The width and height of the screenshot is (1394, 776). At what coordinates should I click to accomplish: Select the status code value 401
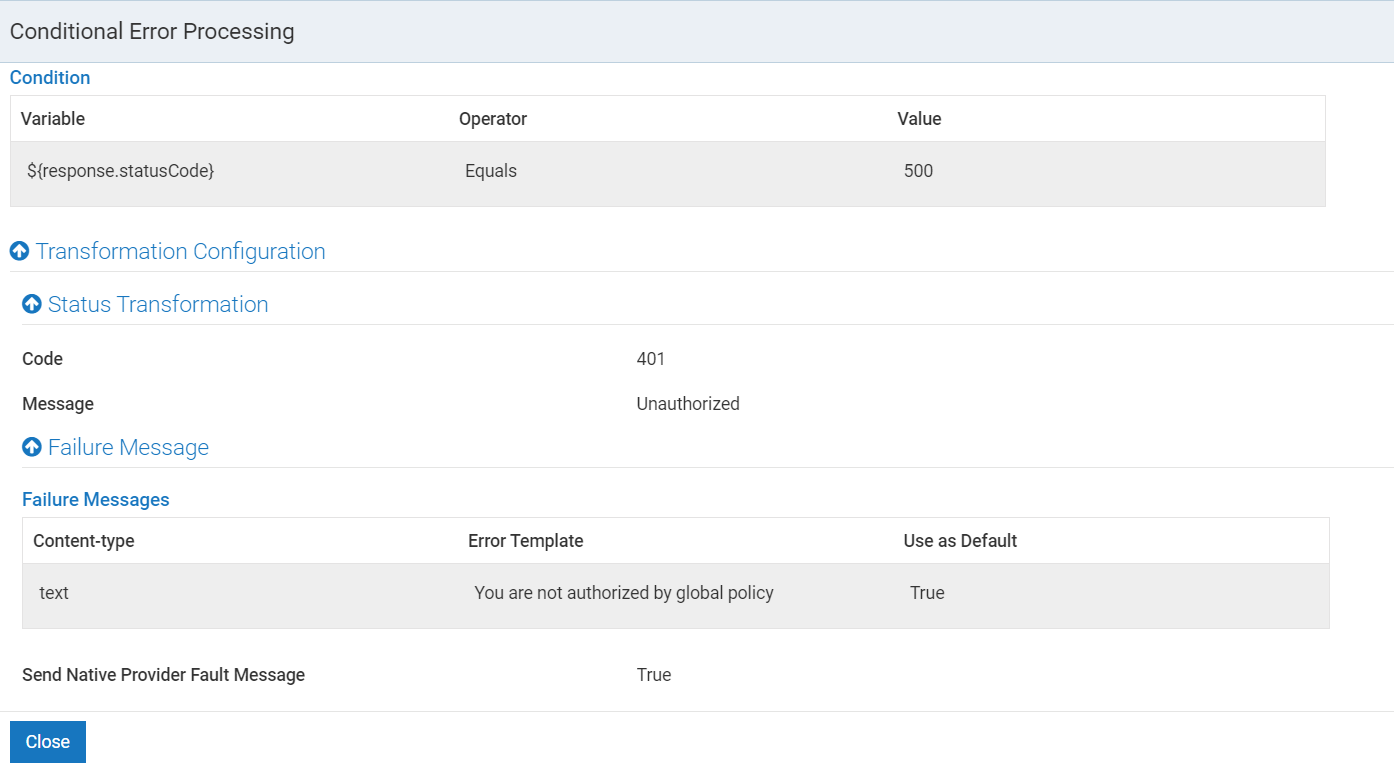[649, 358]
